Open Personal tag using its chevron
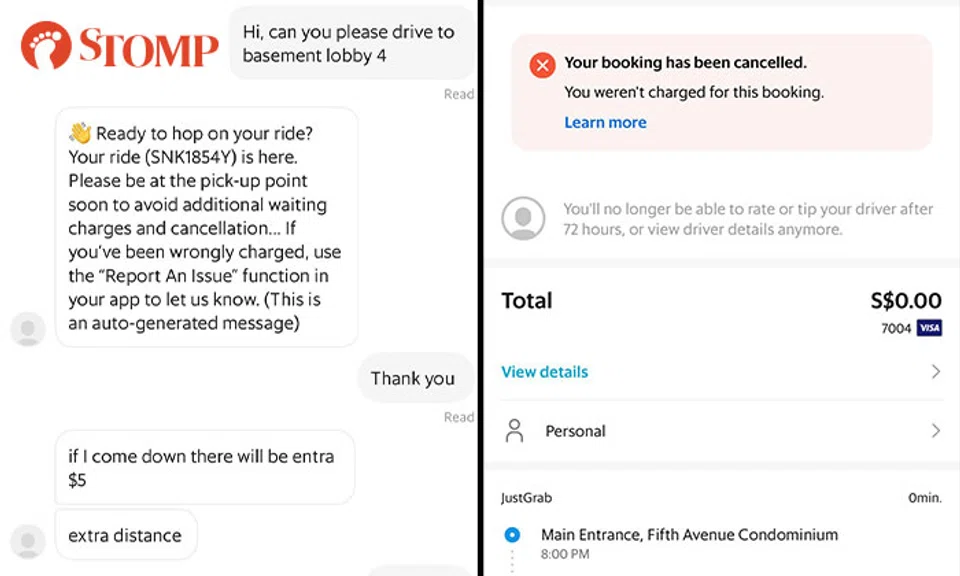The image size is (960, 576). 936,431
